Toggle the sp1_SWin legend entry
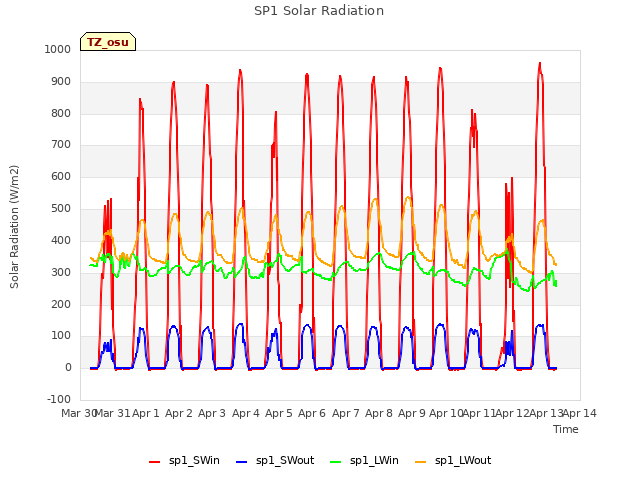 184,461
